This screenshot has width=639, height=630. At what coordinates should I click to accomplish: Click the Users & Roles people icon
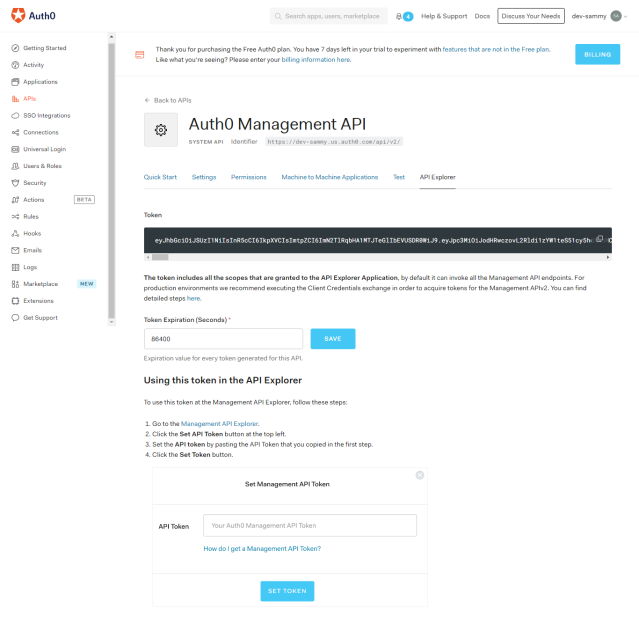pyautogui.click(x=15, y=166)
